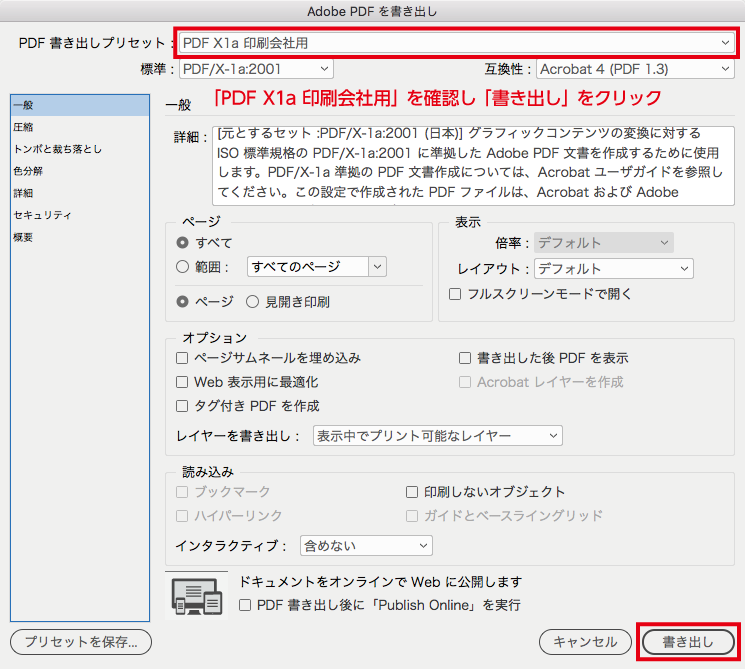Viewport: 745px width, 669px height.
Task: Check ページサムネールを埋め込み option
Action: pos(182,358)
